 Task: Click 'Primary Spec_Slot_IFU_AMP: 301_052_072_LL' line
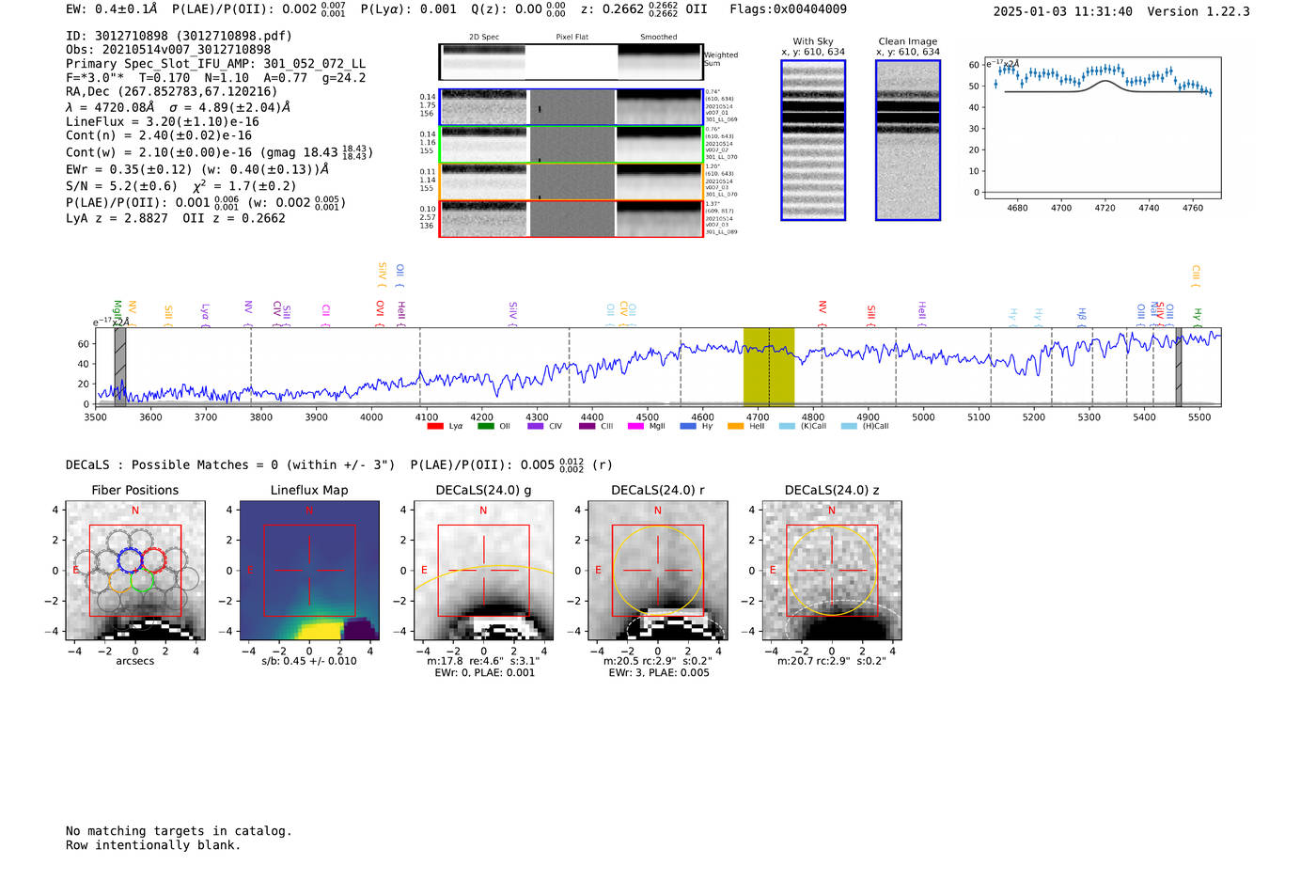(215, 64)
